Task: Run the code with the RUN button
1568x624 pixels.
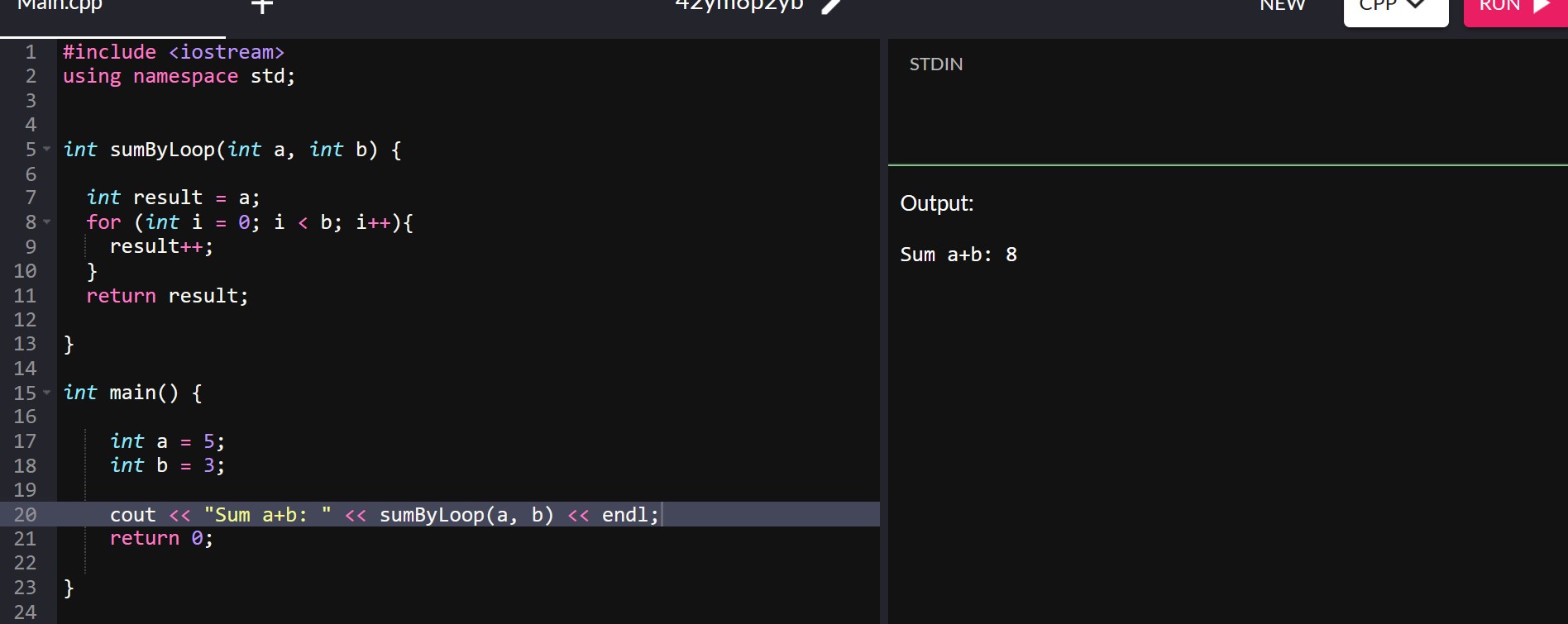Action: [x=1515, y=8]
